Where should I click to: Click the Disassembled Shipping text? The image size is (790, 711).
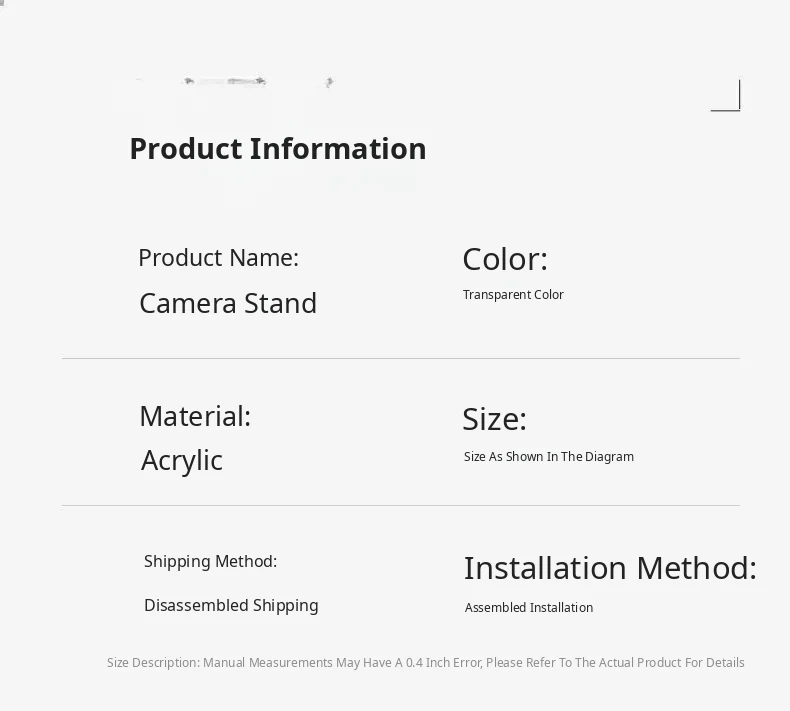pyautogui.click(x=231, y=606)
